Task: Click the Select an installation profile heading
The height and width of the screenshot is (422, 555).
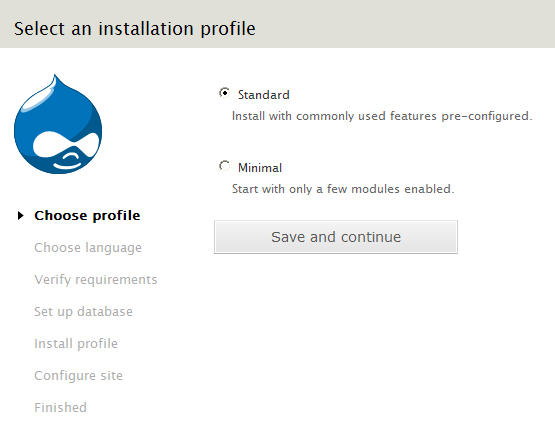Action: [x=135, y=29]
